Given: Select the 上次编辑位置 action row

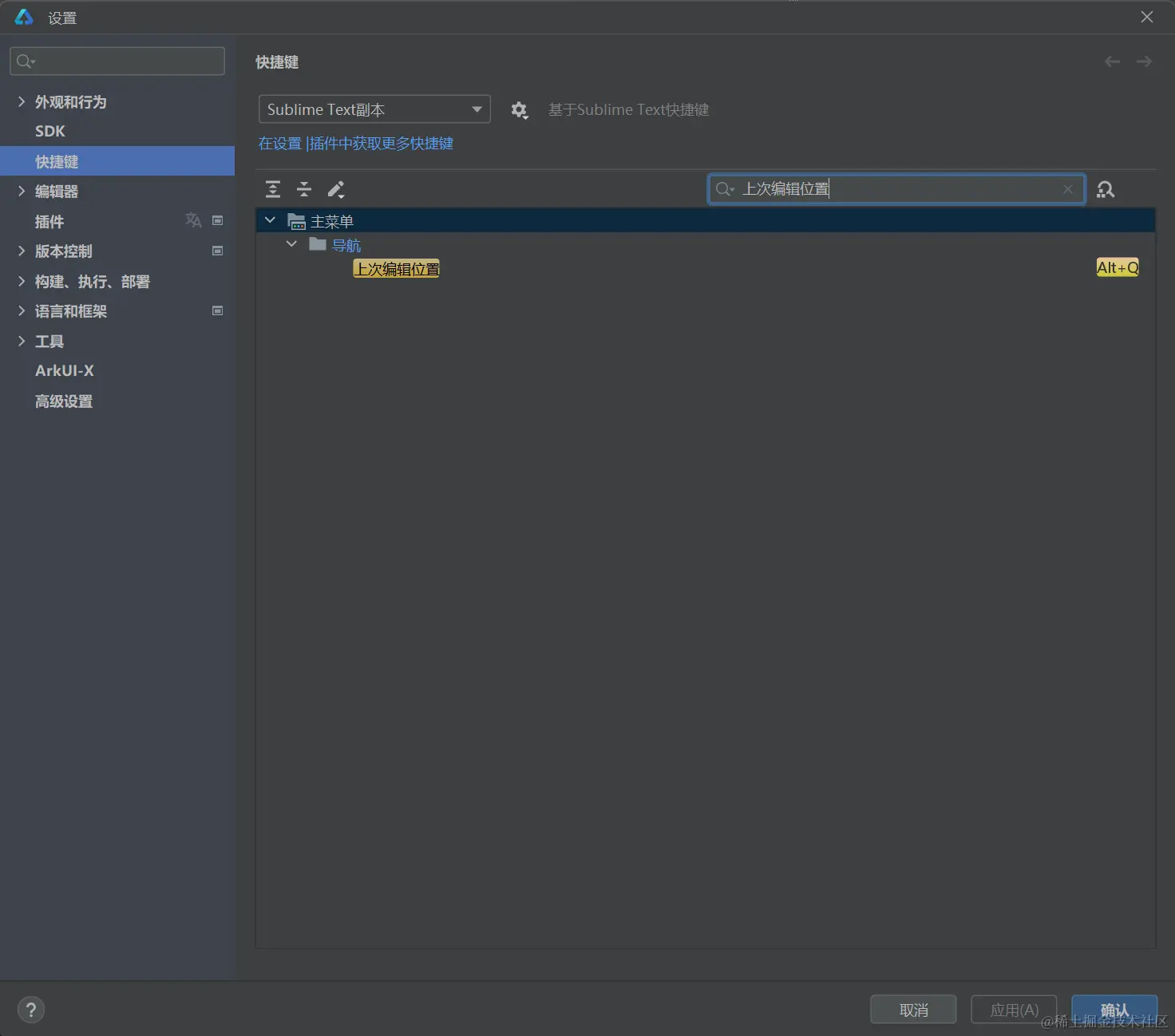Looking at the screenshot, I should pos(705,269).
